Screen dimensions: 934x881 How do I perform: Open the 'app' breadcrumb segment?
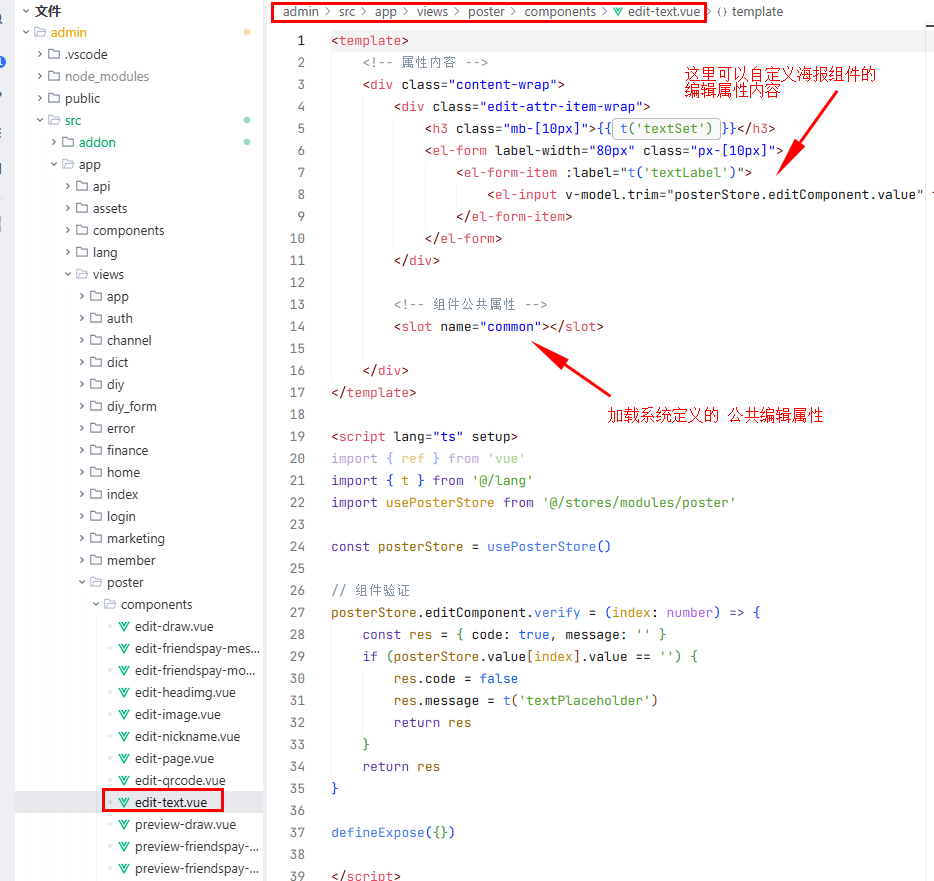(386, 13)
